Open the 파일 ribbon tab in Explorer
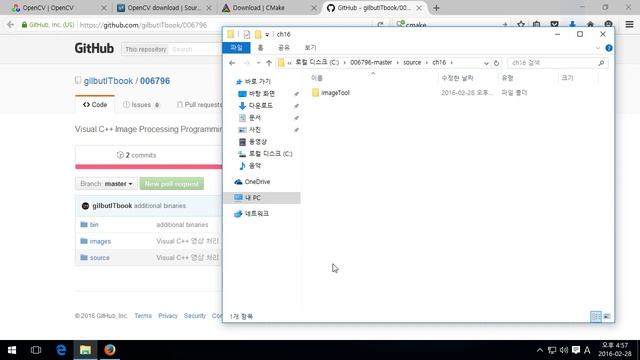The image size is (640, 360). click(x=236, y=48)
